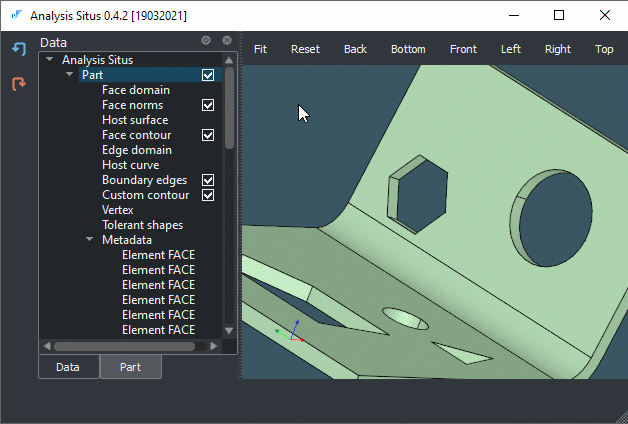Select the Custom contour tree item
This screenshot has height=424, width=628.
(x=146, y=195)
